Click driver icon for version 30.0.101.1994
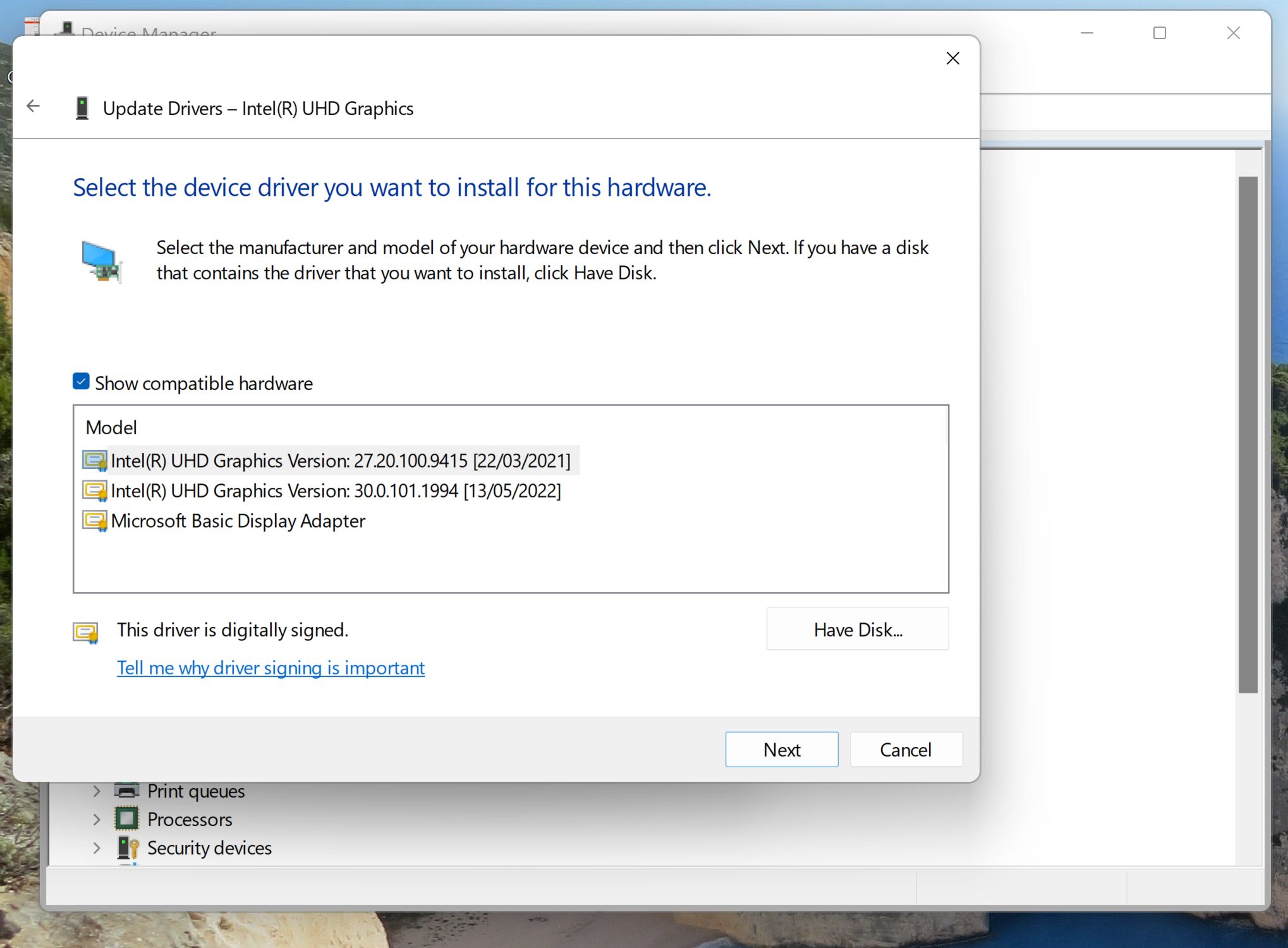This screenshot has height=948, width=1288. [95, 491]
